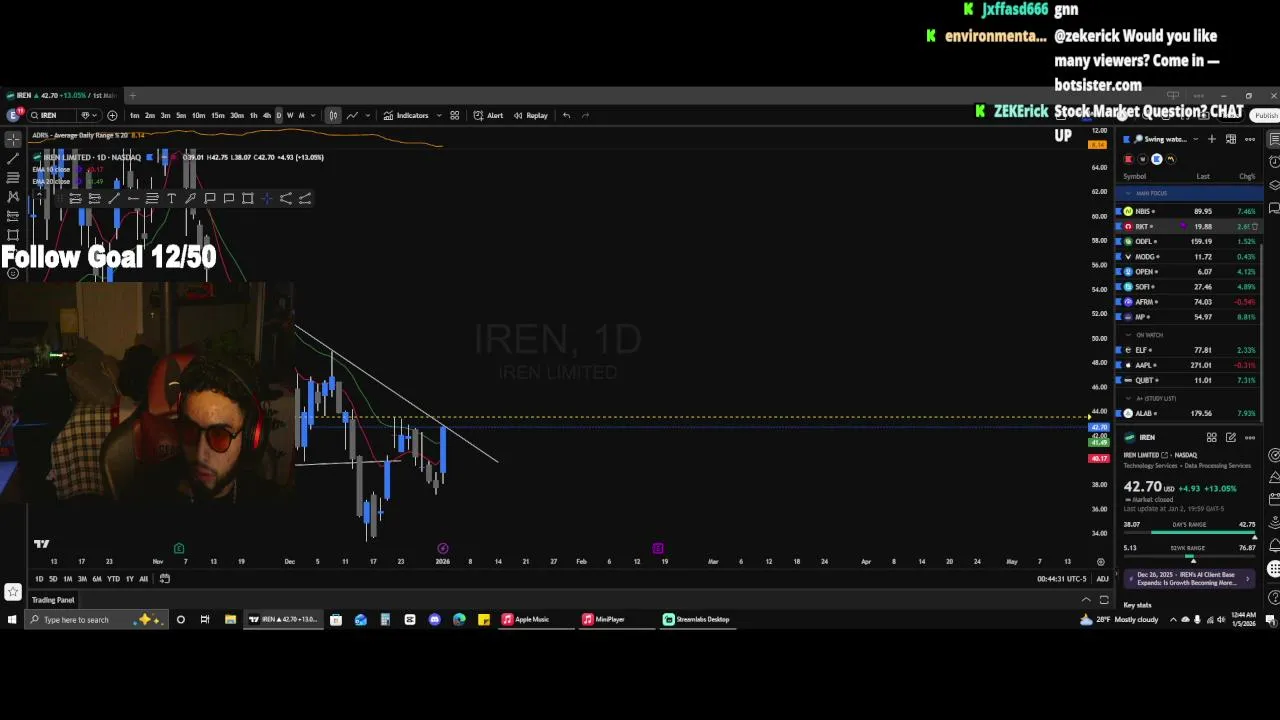This screenshot has height=720, width=1280.
Task: Choose the line chart style icon
Action: pyautogui.click(x=352, y=115)
